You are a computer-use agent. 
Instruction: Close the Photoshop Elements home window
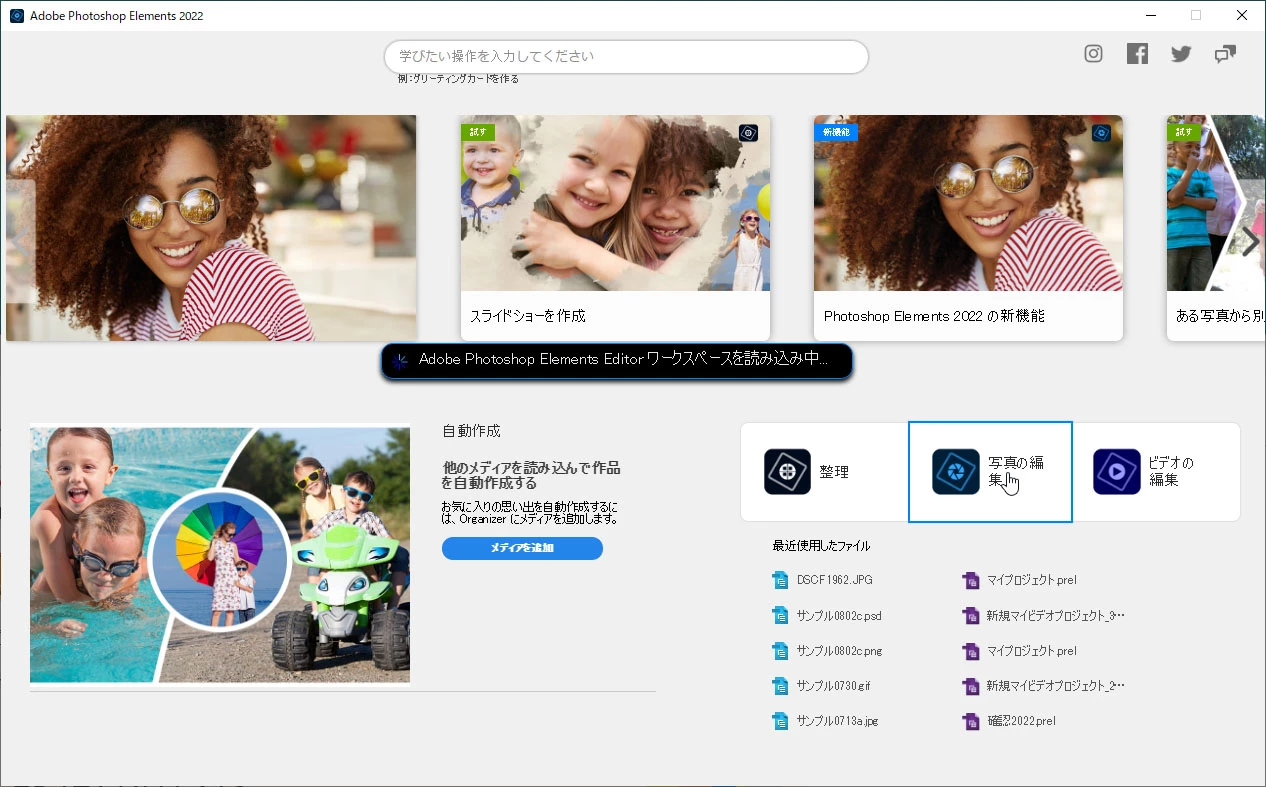point(1242,15)
